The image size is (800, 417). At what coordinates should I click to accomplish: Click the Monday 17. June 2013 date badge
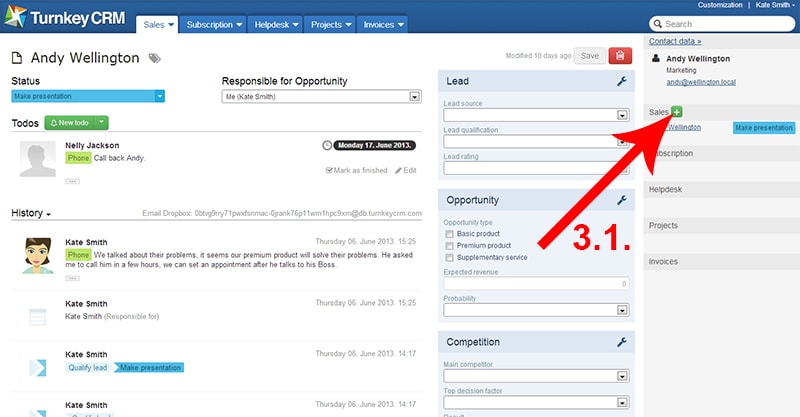pos(374,145)
